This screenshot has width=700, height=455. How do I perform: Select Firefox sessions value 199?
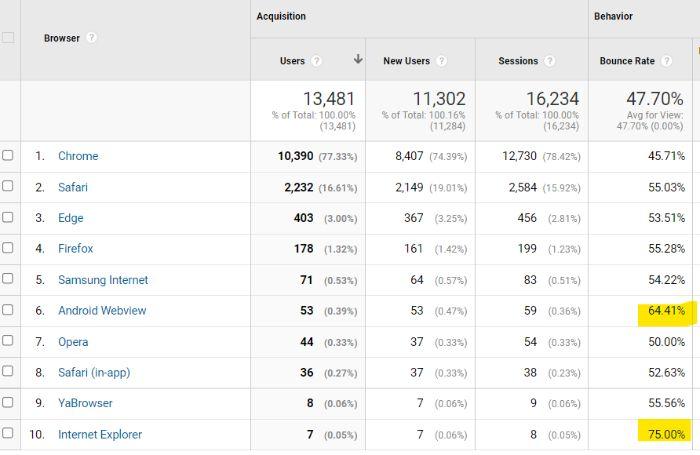click(527, 249)
